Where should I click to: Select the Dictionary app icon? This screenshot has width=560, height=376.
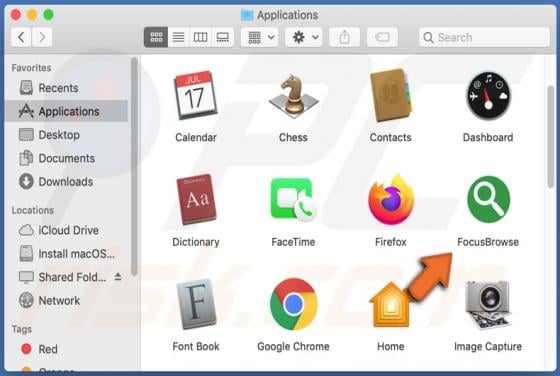[196, 199]
